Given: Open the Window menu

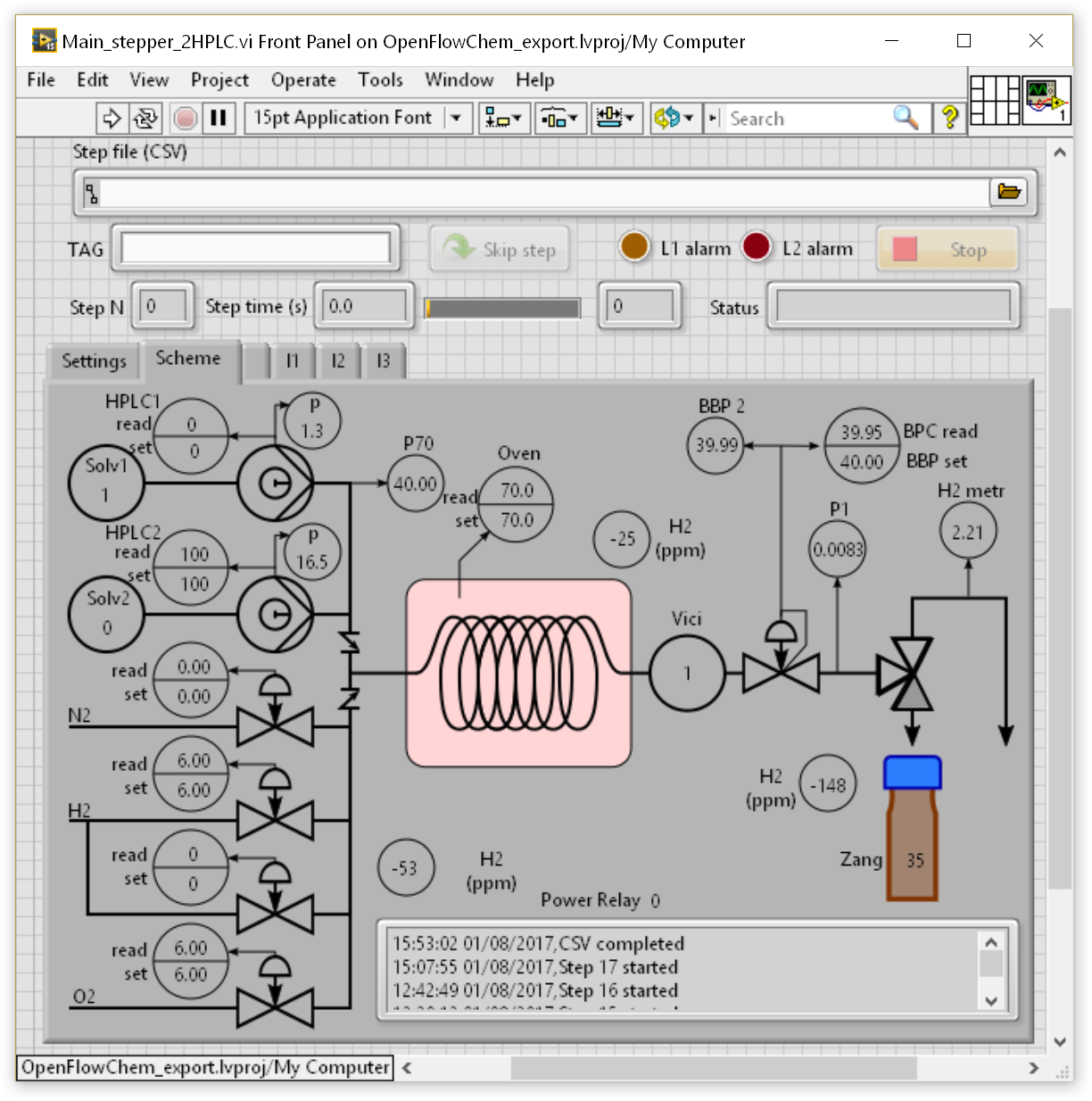Looking at the screenshot, I should tap(459, 79).
